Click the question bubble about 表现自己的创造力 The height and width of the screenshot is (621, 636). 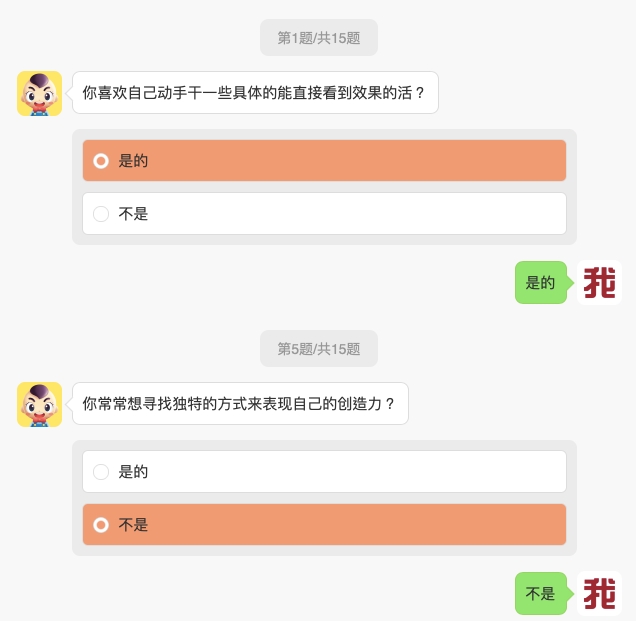(240, 403)
